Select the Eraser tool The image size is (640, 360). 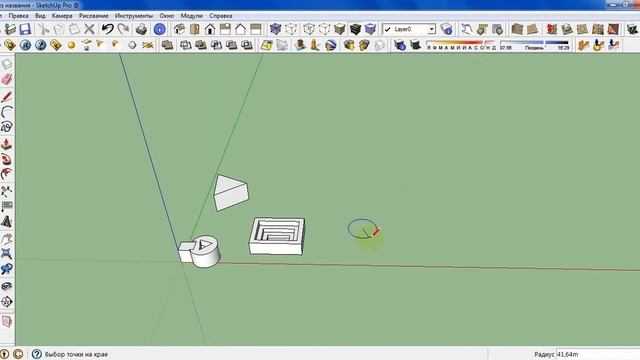pyautogui.click(x=7, y=79)
